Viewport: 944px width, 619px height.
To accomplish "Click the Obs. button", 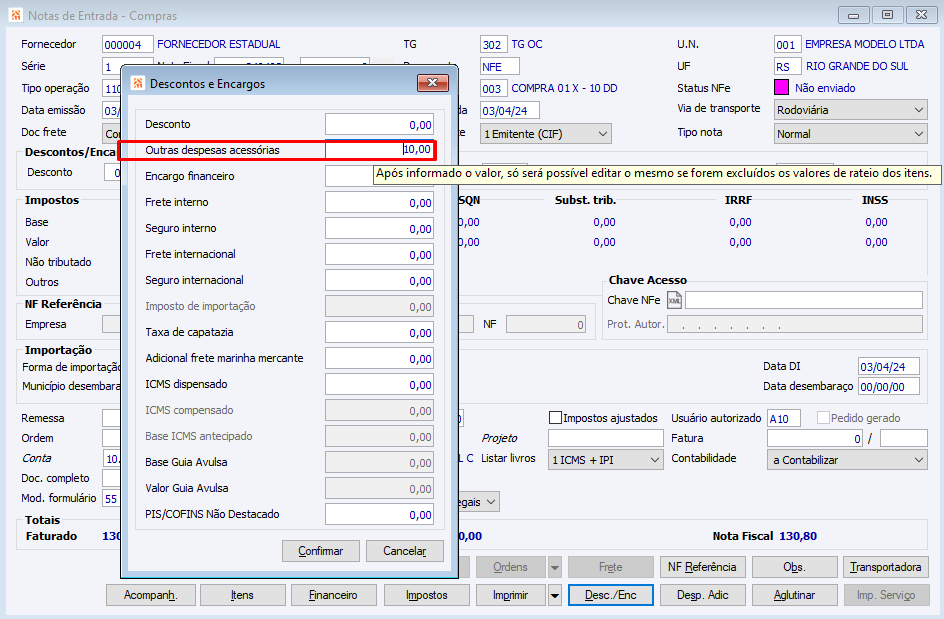I will point(795,567).
